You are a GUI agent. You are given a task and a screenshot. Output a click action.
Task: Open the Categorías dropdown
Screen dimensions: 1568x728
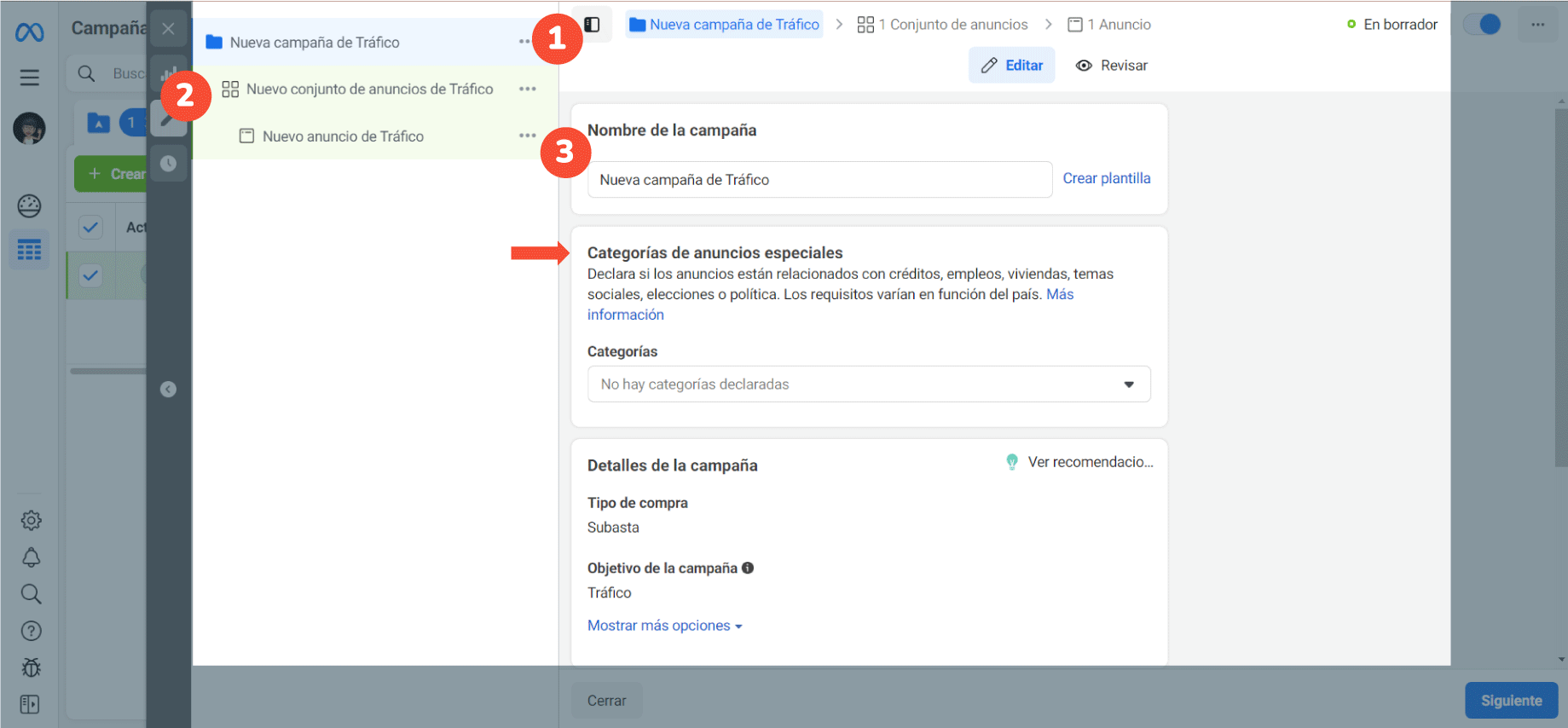869,384
